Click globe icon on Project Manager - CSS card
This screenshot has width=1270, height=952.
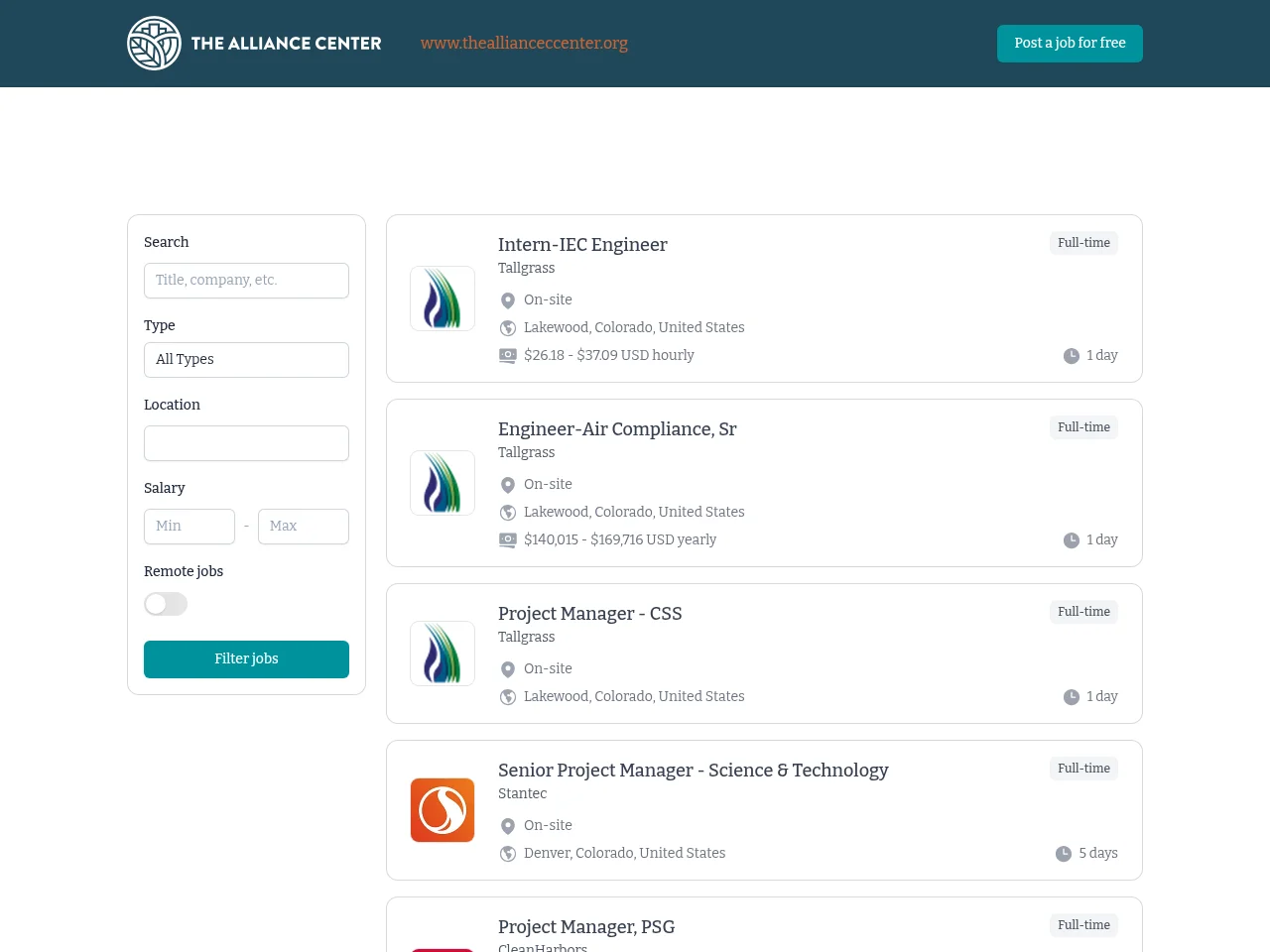coord(508,697)
